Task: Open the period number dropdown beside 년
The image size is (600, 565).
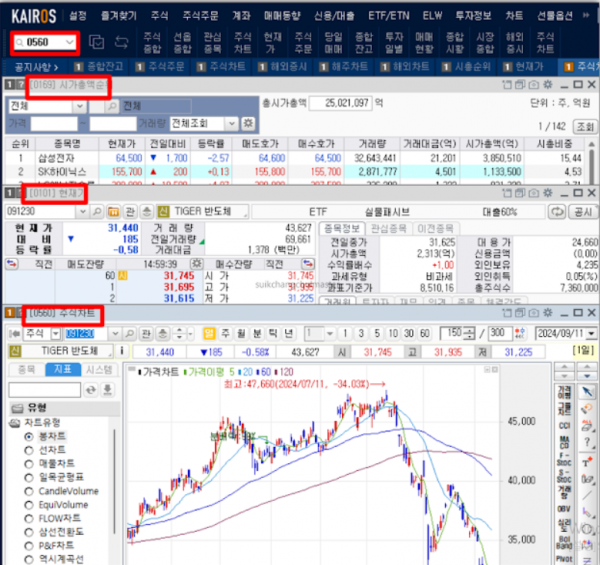Action: [x=329, y=334]
